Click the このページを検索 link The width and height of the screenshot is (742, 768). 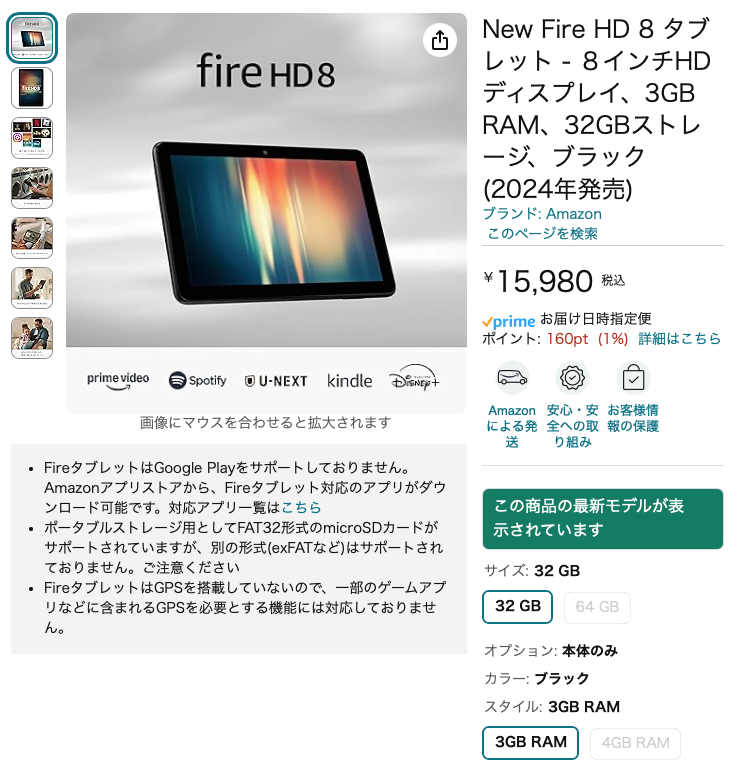(x=543, y=234)
